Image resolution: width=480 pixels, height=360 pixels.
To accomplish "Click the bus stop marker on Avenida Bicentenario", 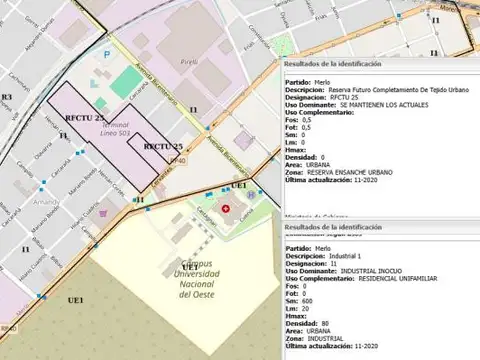I will 208,128.
